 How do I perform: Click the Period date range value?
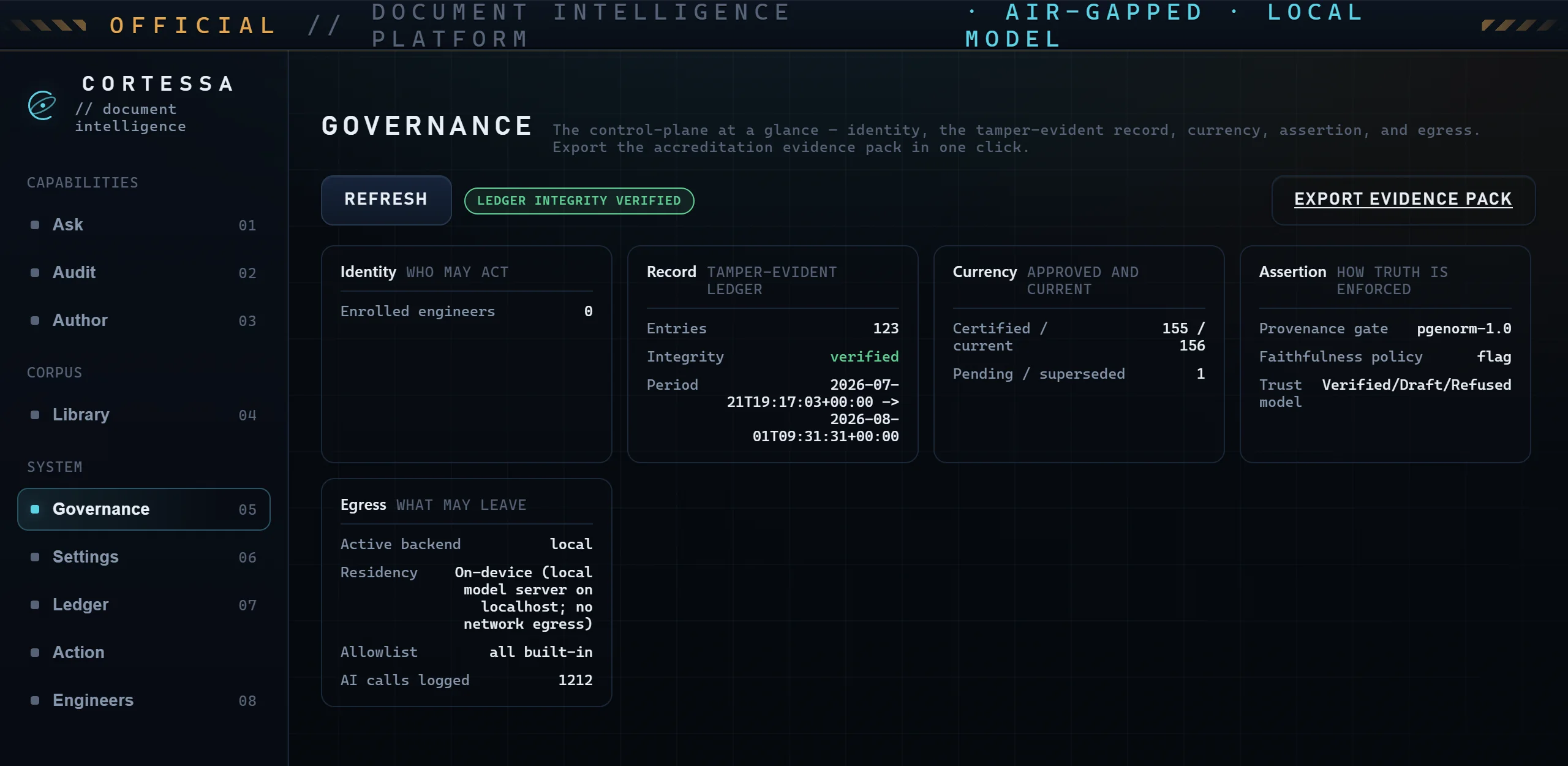pos(813,411)
